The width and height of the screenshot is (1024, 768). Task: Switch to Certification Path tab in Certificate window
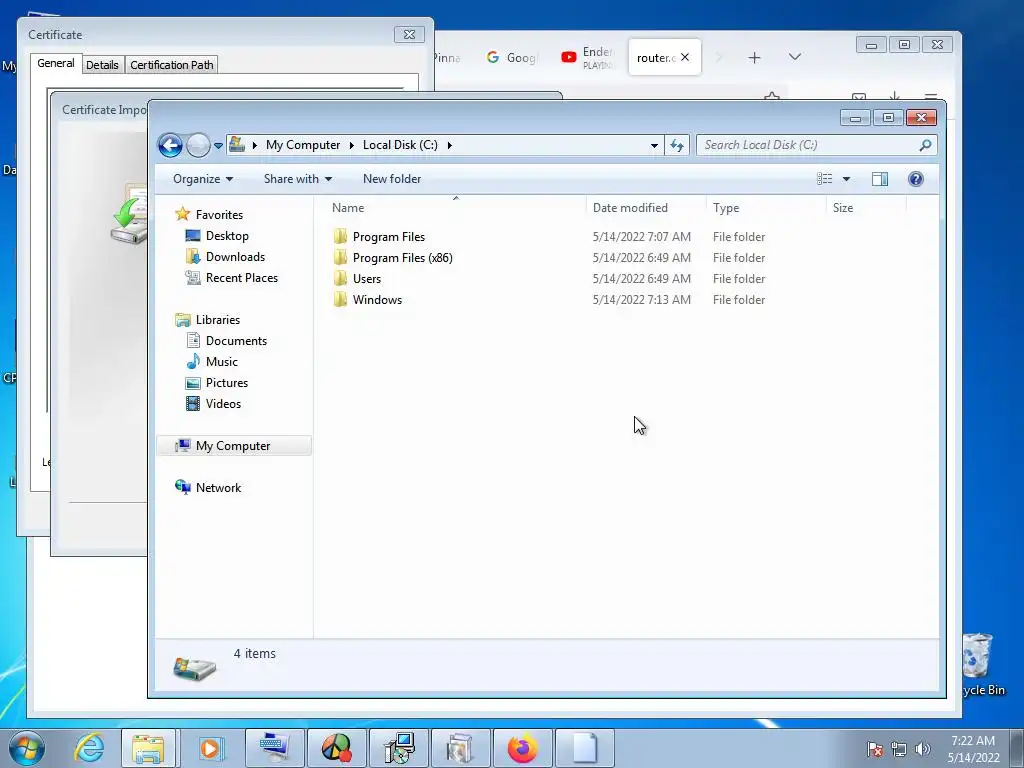tap(172, 65)
